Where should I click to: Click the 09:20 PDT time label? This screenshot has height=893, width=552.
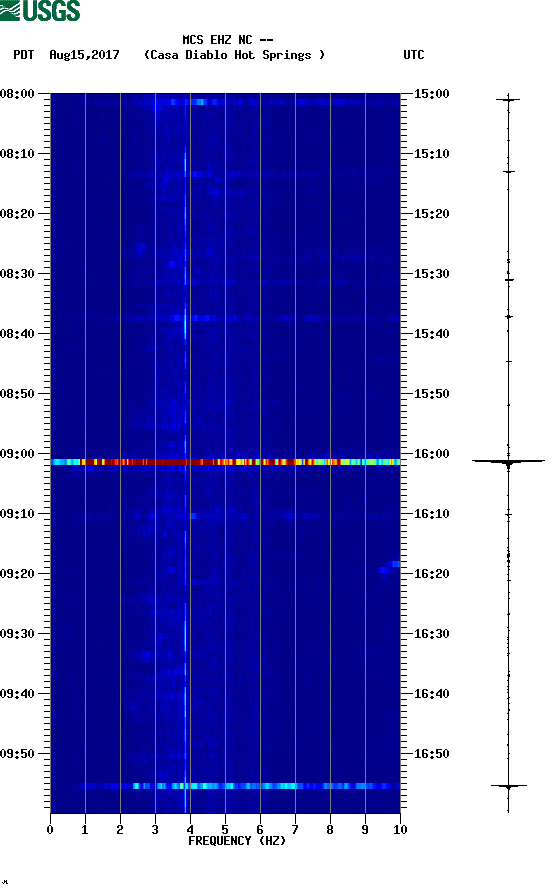[17, 574]
